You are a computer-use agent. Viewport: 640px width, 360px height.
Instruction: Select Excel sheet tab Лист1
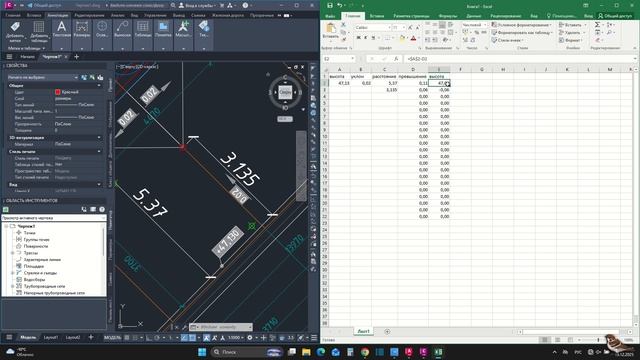pos(363,331)
